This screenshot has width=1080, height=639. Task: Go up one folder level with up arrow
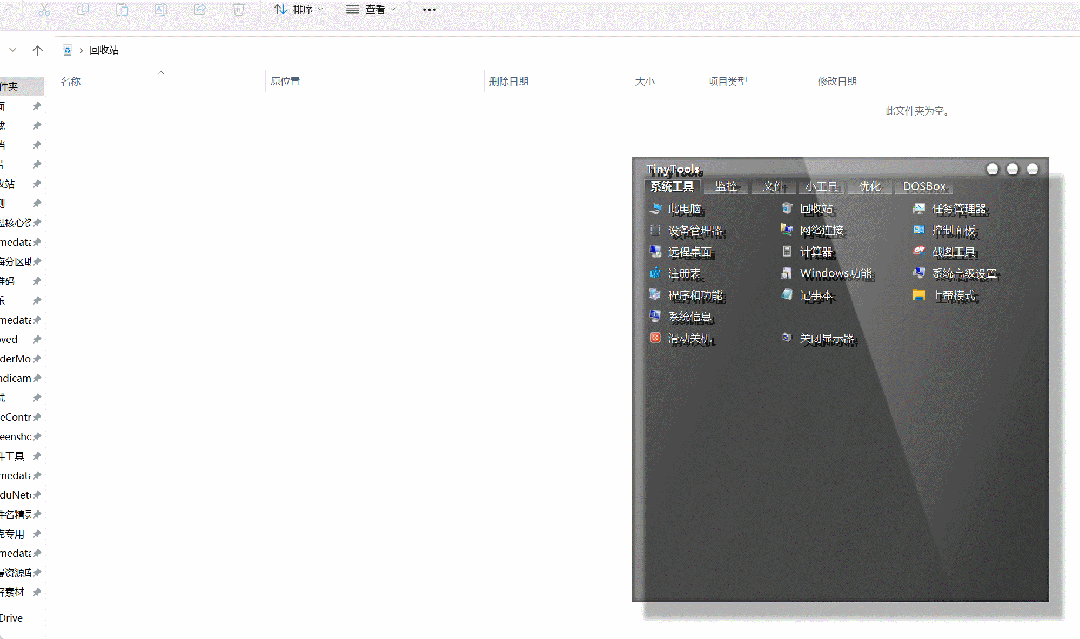[38, 50]
